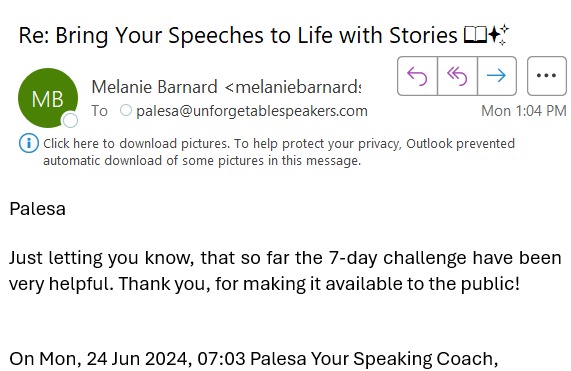Click the open book emoji in subject
Image resolution: width=571 pixels, height=371 pixels.
pos(475,35)
